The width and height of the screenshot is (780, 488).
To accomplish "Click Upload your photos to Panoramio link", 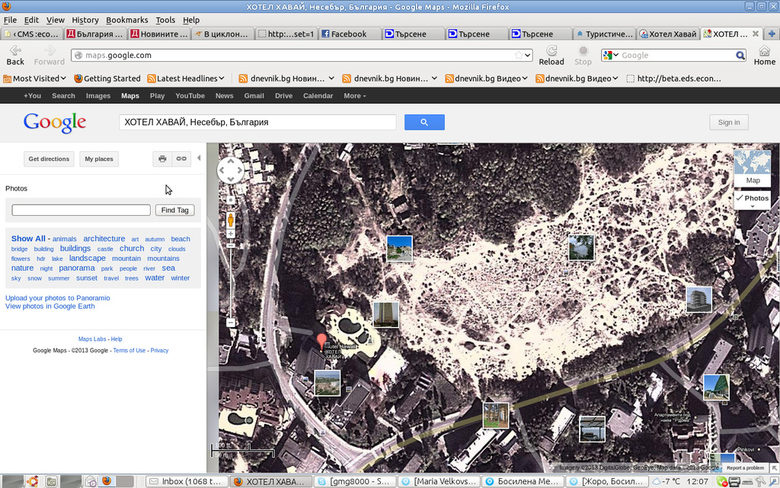I will [x=58, y=298].
